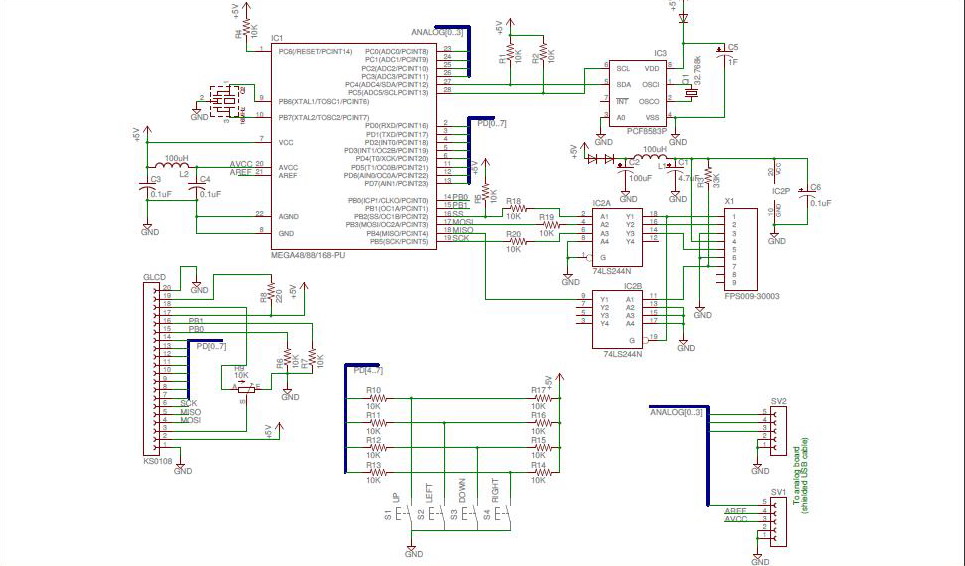Click the IC1 MEGA48/88/168-PU microcontroller symbol
The width and height of the screenshot is (965, 566).
point(353,145)
